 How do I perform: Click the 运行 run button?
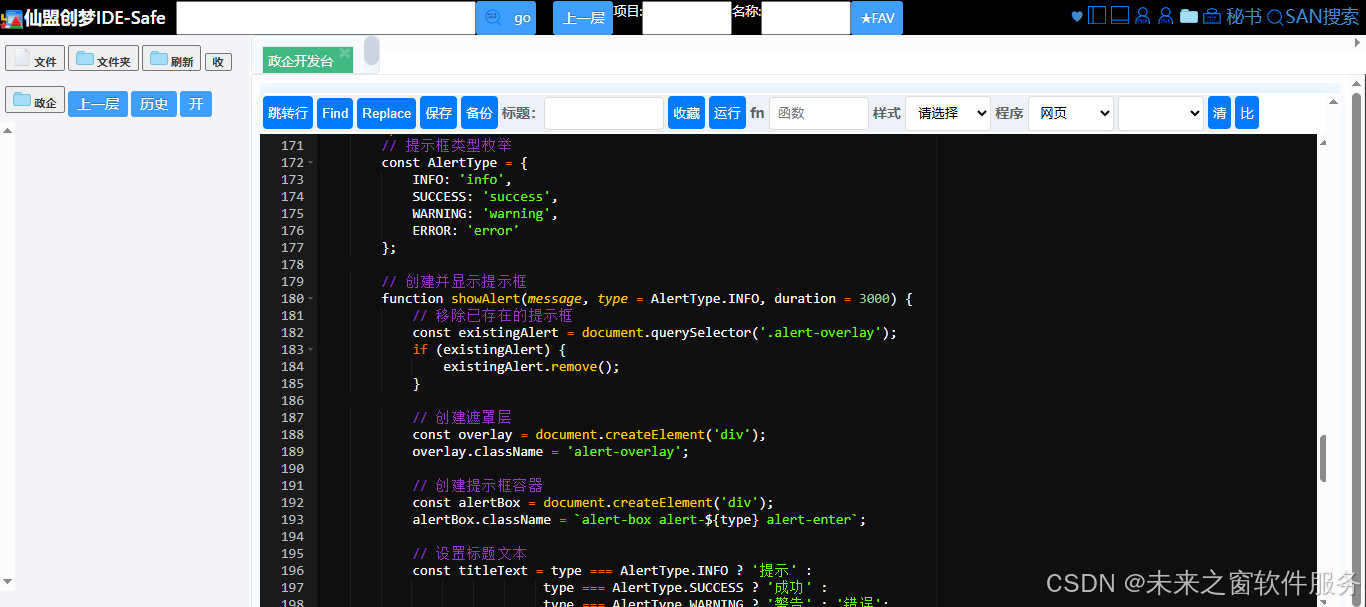(x=727, y=113)
